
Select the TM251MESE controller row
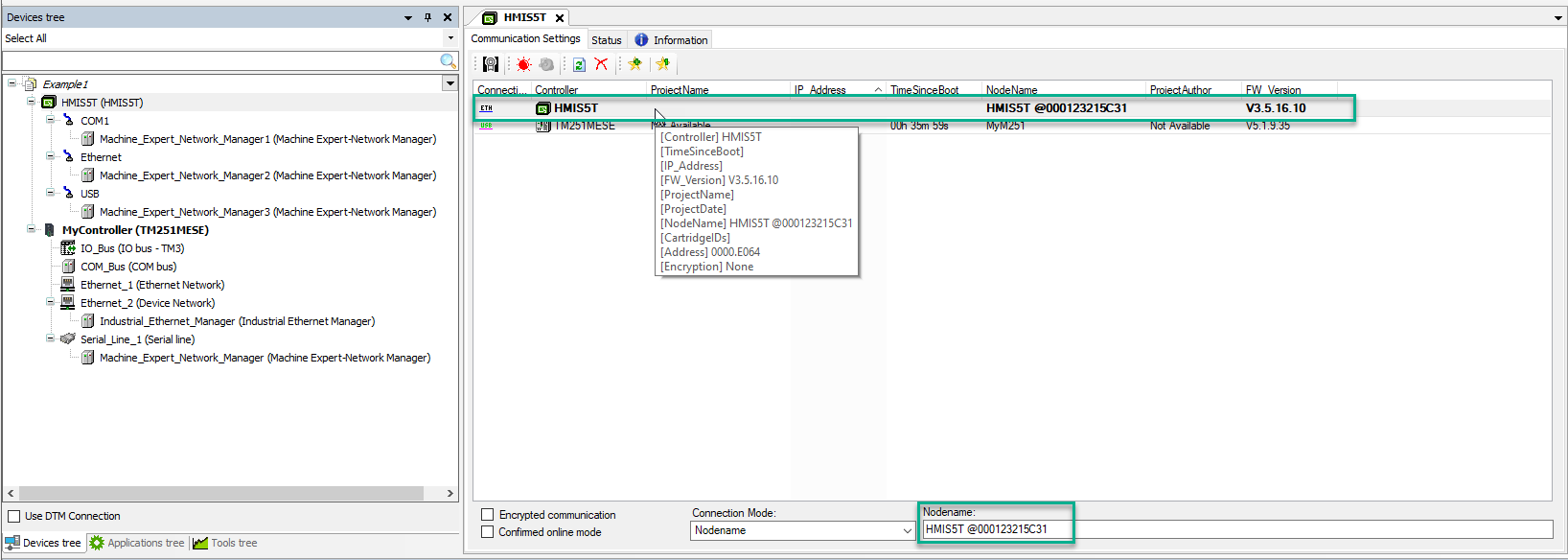[1012, 126]
